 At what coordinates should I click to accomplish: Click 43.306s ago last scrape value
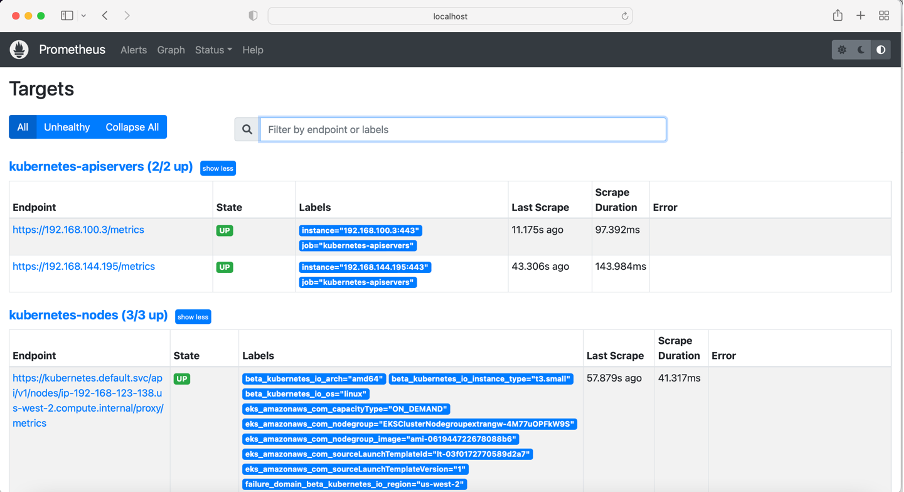coord(540,266)
